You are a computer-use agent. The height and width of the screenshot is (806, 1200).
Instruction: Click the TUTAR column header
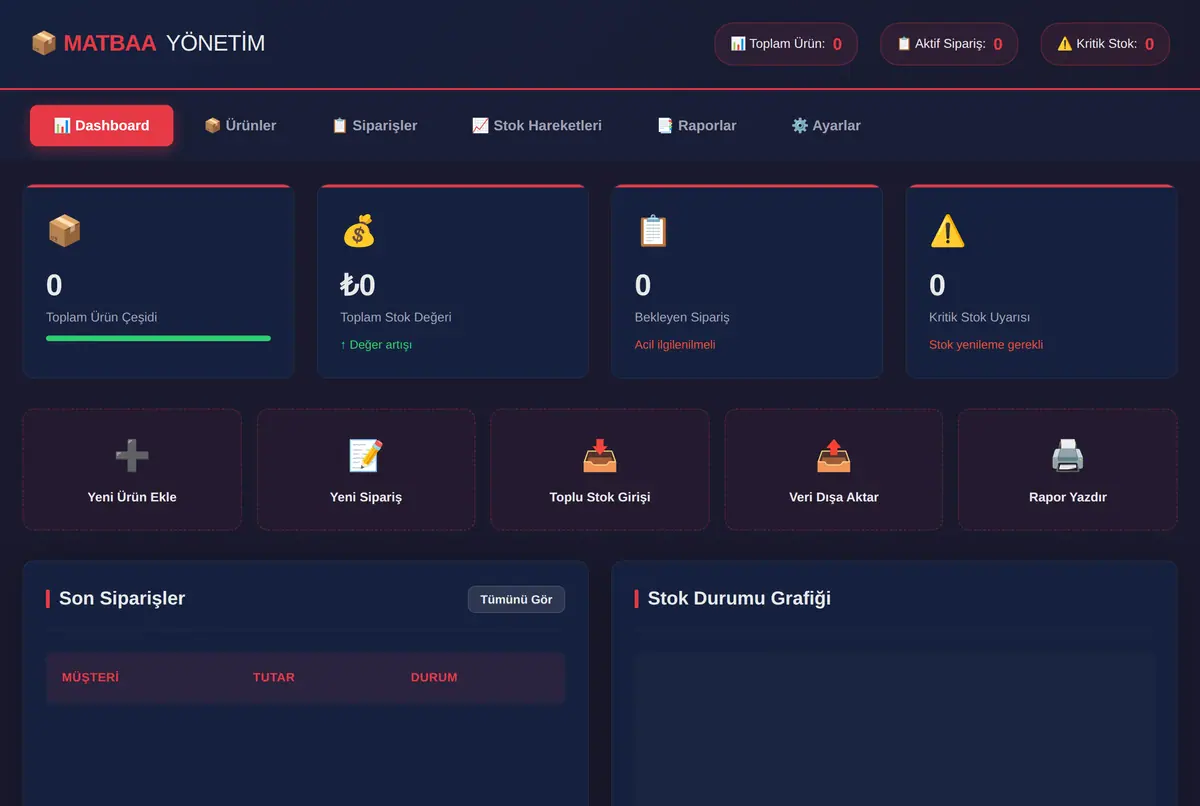(274, 677)
